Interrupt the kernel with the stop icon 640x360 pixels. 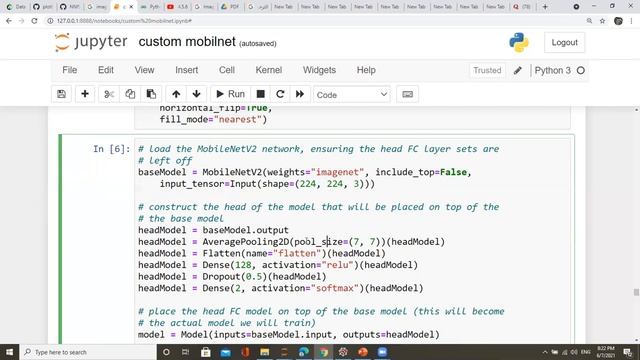click(260, 94)
